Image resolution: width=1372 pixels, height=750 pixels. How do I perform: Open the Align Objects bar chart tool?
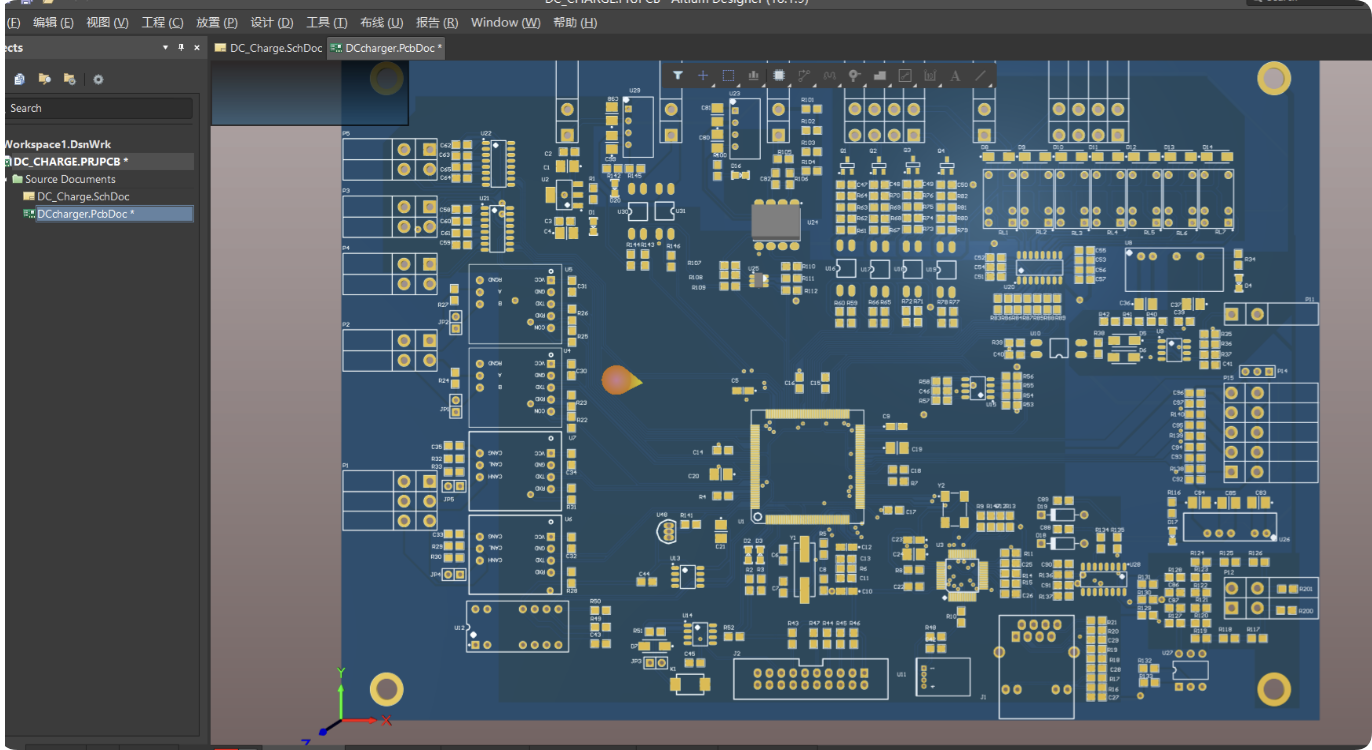click(x=753, y=75)
